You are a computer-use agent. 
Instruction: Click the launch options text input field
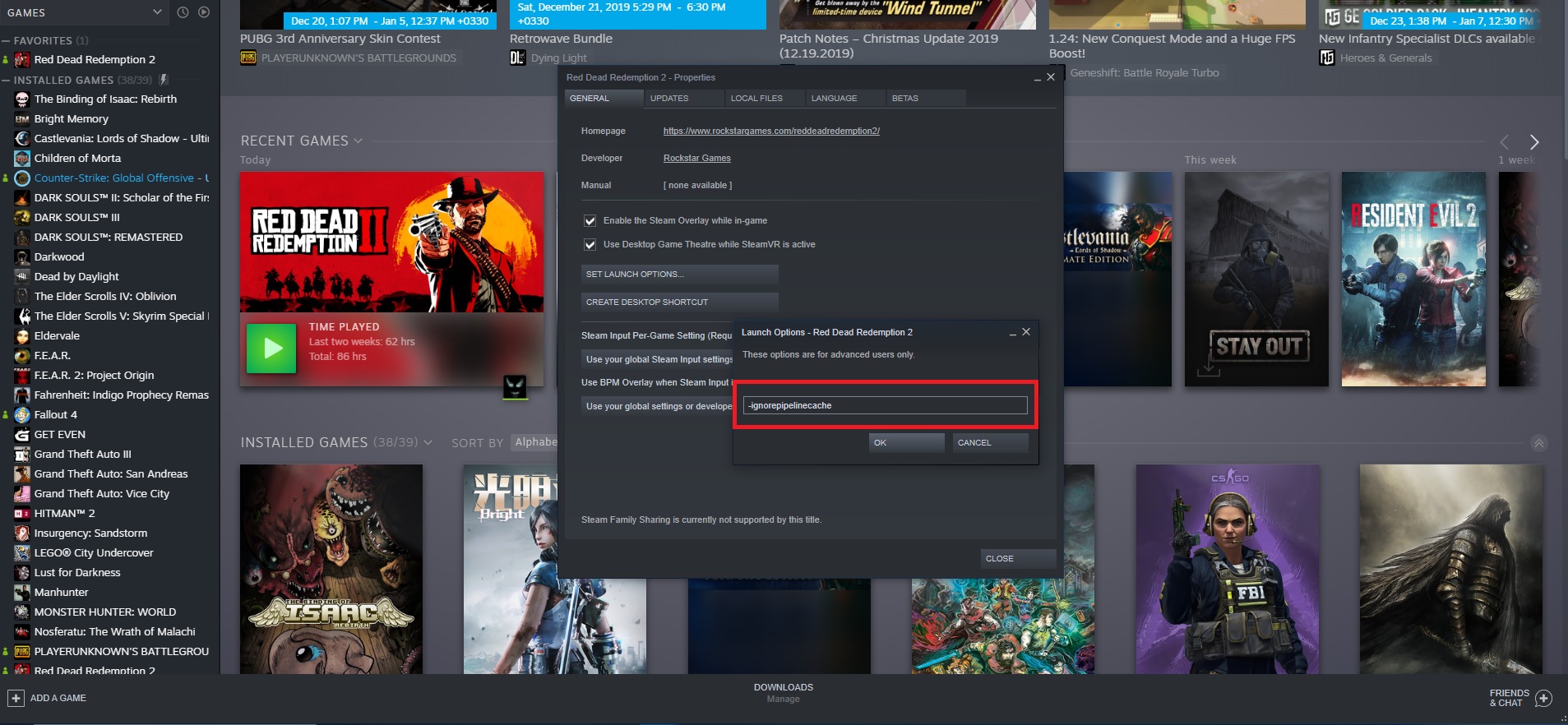coord(886,405)
